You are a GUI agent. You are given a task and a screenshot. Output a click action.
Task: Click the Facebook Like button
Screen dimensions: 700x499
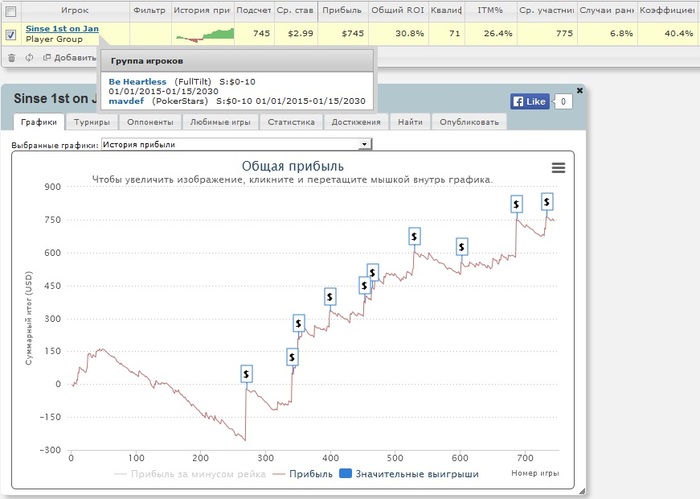(529, 102)
